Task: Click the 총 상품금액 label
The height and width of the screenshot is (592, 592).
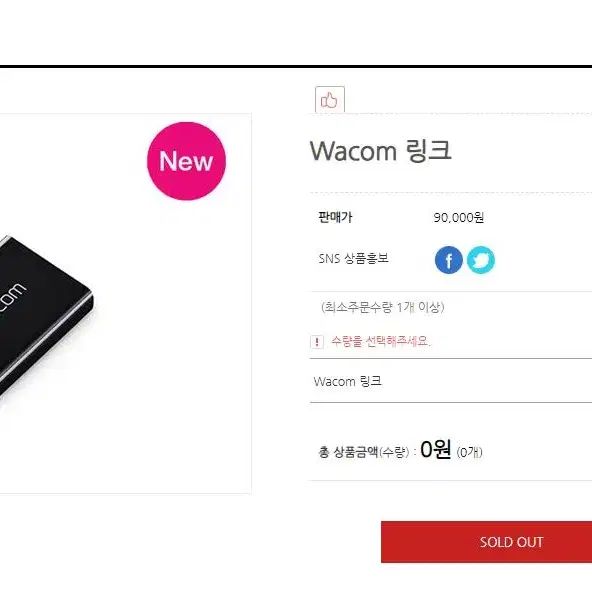Action: coord(348,452)
